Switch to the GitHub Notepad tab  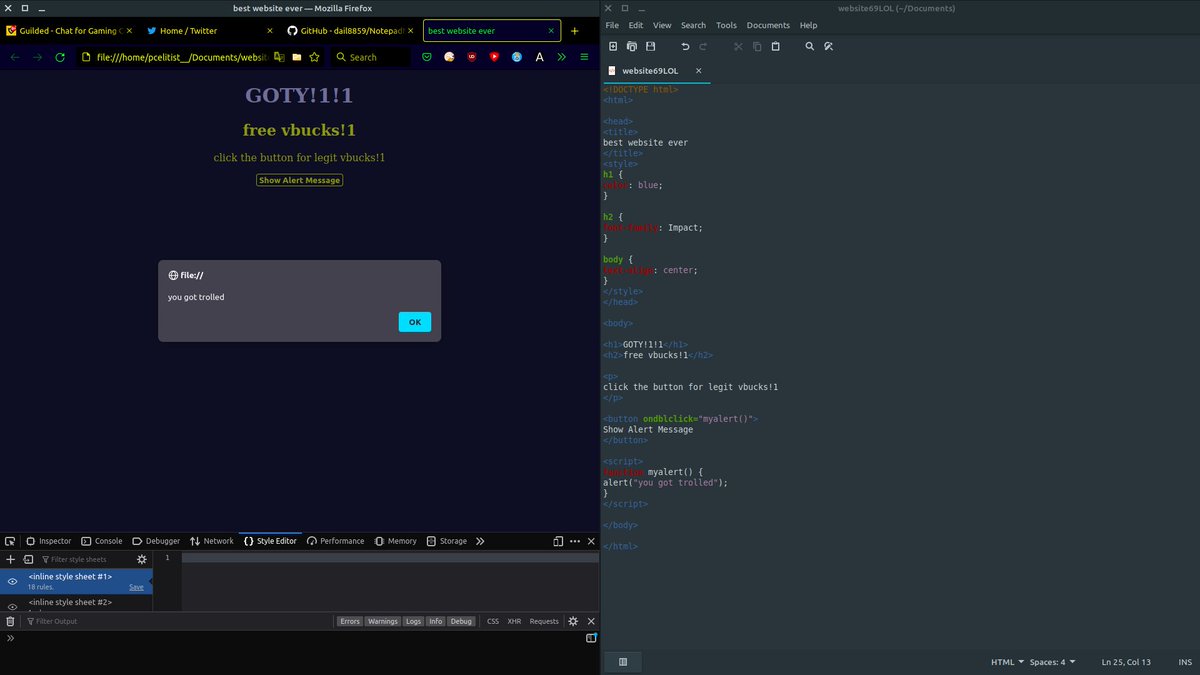point(349,31)
